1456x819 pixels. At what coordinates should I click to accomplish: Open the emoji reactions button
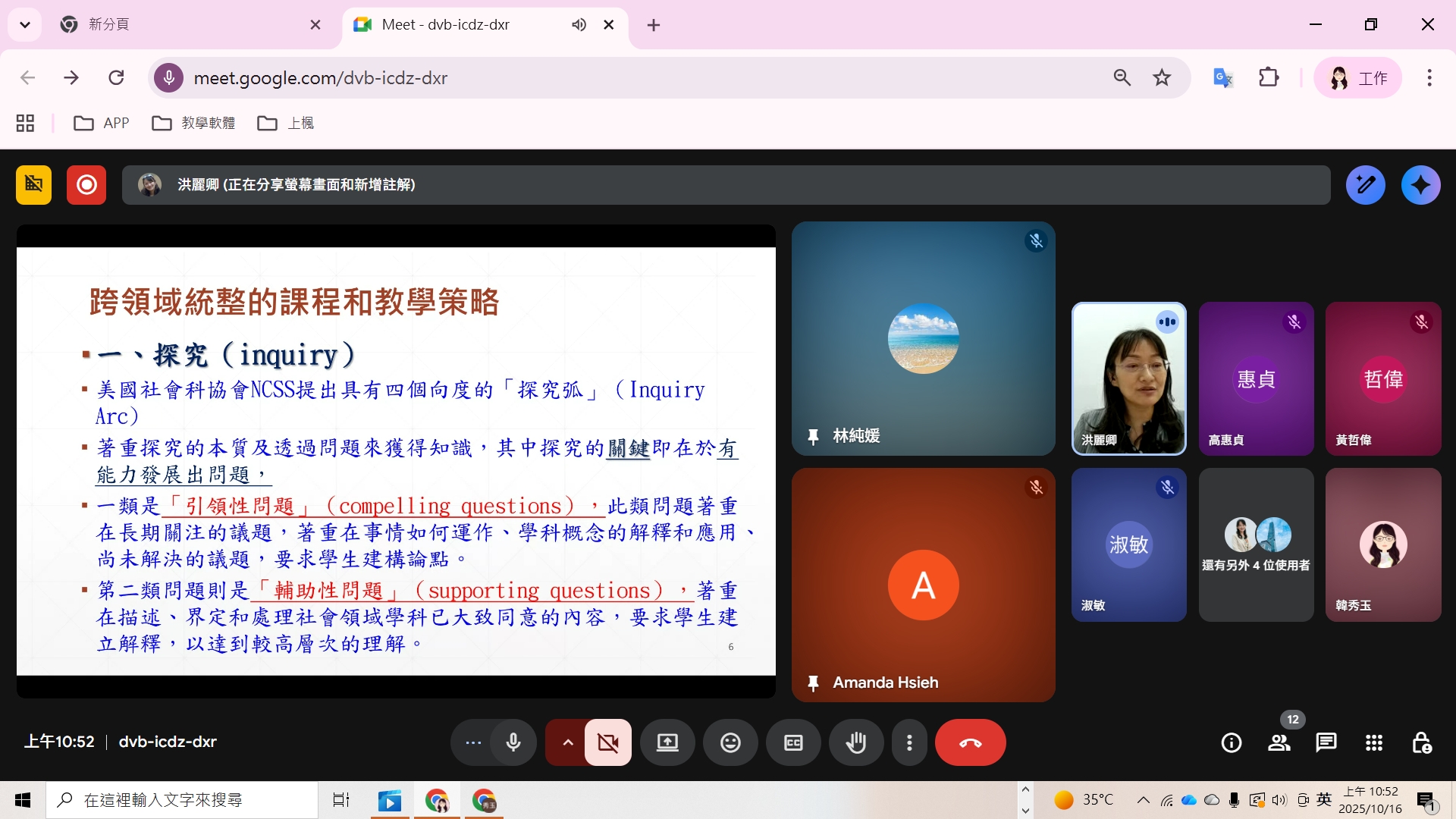[x=730, y=742]
